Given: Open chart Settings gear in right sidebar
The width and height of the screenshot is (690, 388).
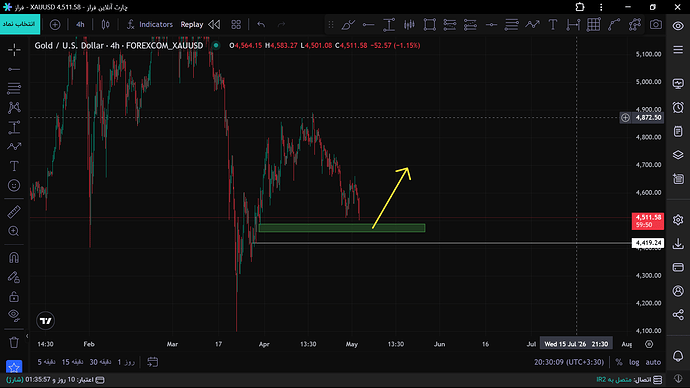Looking at the screenshot, I should coord(678,220).
